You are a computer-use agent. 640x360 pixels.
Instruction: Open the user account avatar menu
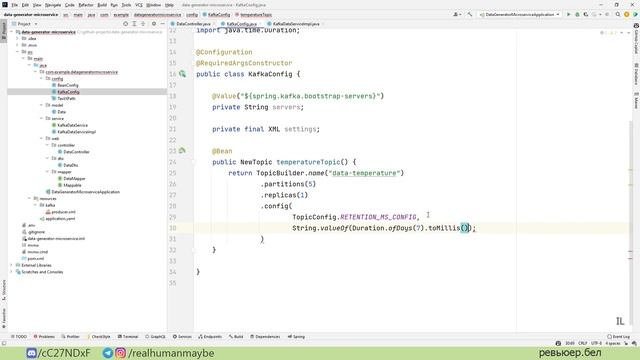pos(457,14)
